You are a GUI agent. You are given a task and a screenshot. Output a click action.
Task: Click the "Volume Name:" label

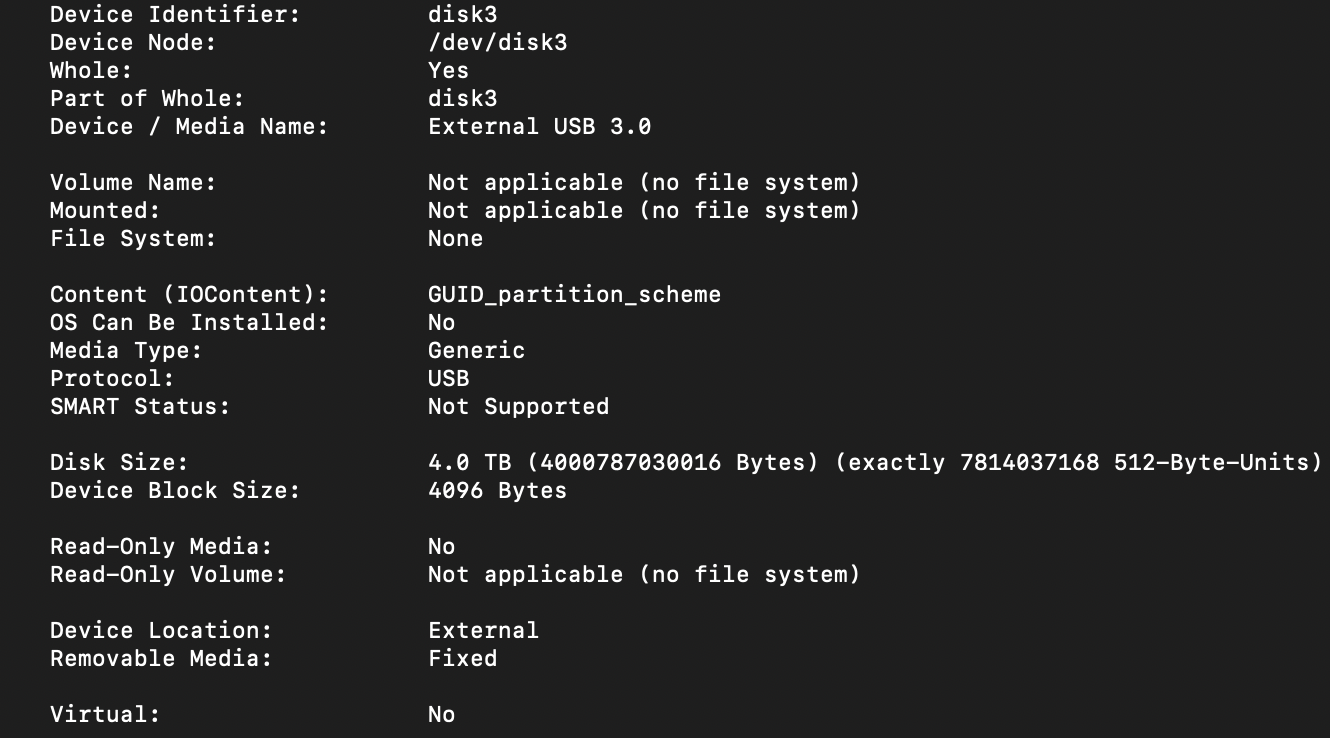tap(133, 183)
